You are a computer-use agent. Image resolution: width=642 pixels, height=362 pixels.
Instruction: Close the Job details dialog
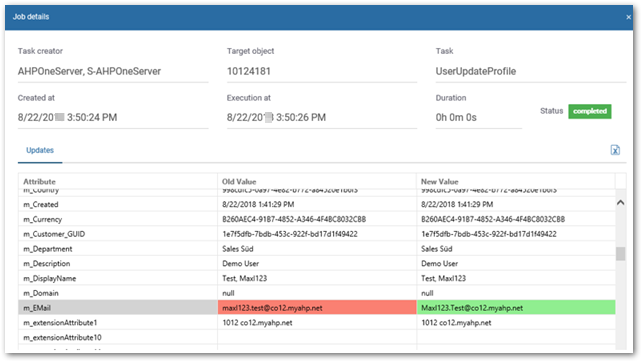coord(628,17)
